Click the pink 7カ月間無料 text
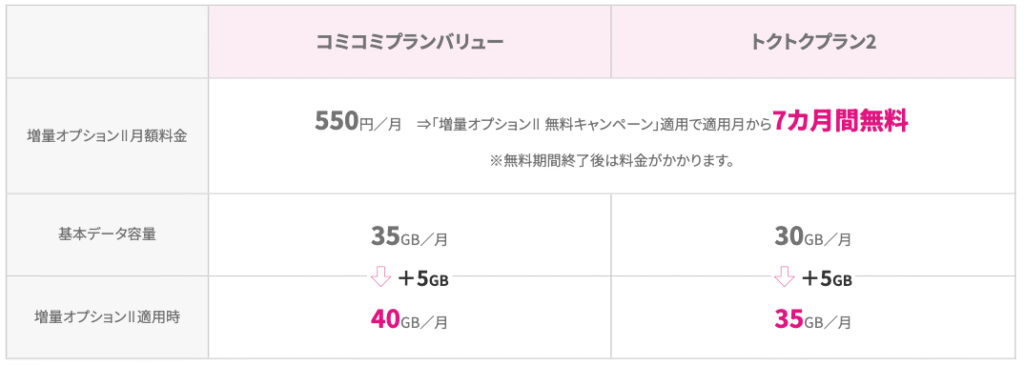Image resolution: width=1024 pixels, height=366 pixels. [840, 121]
